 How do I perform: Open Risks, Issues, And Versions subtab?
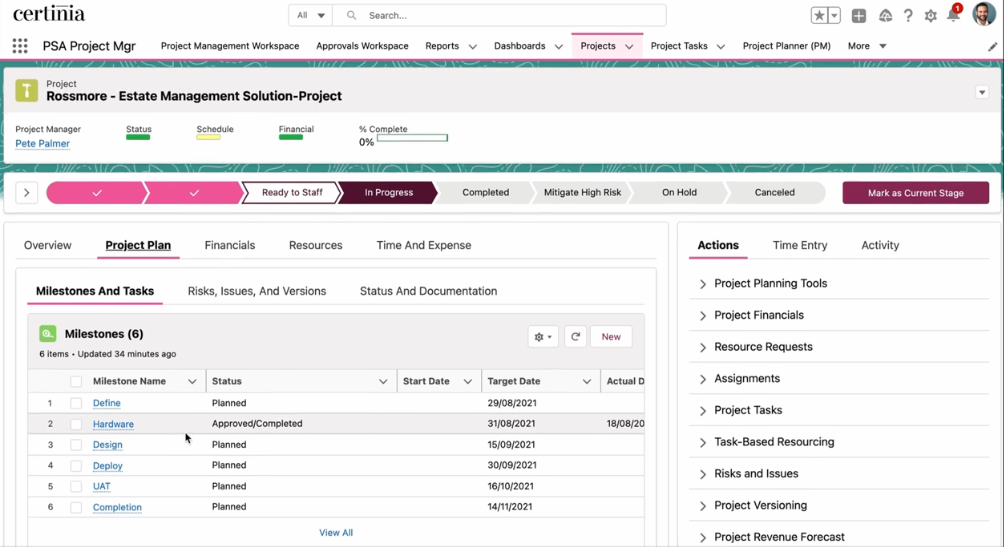tap(257, 291)
